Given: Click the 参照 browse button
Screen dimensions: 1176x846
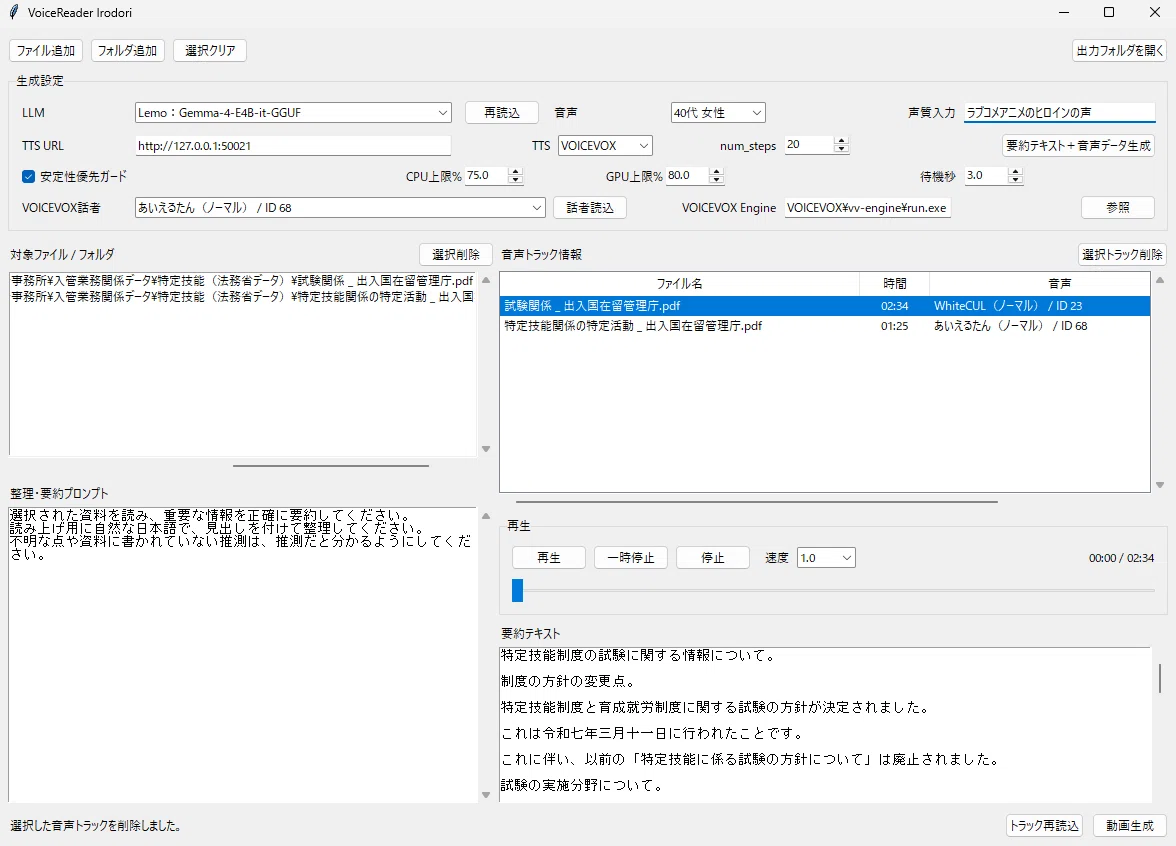Looking at the screenshot, I should (1118, 208).
